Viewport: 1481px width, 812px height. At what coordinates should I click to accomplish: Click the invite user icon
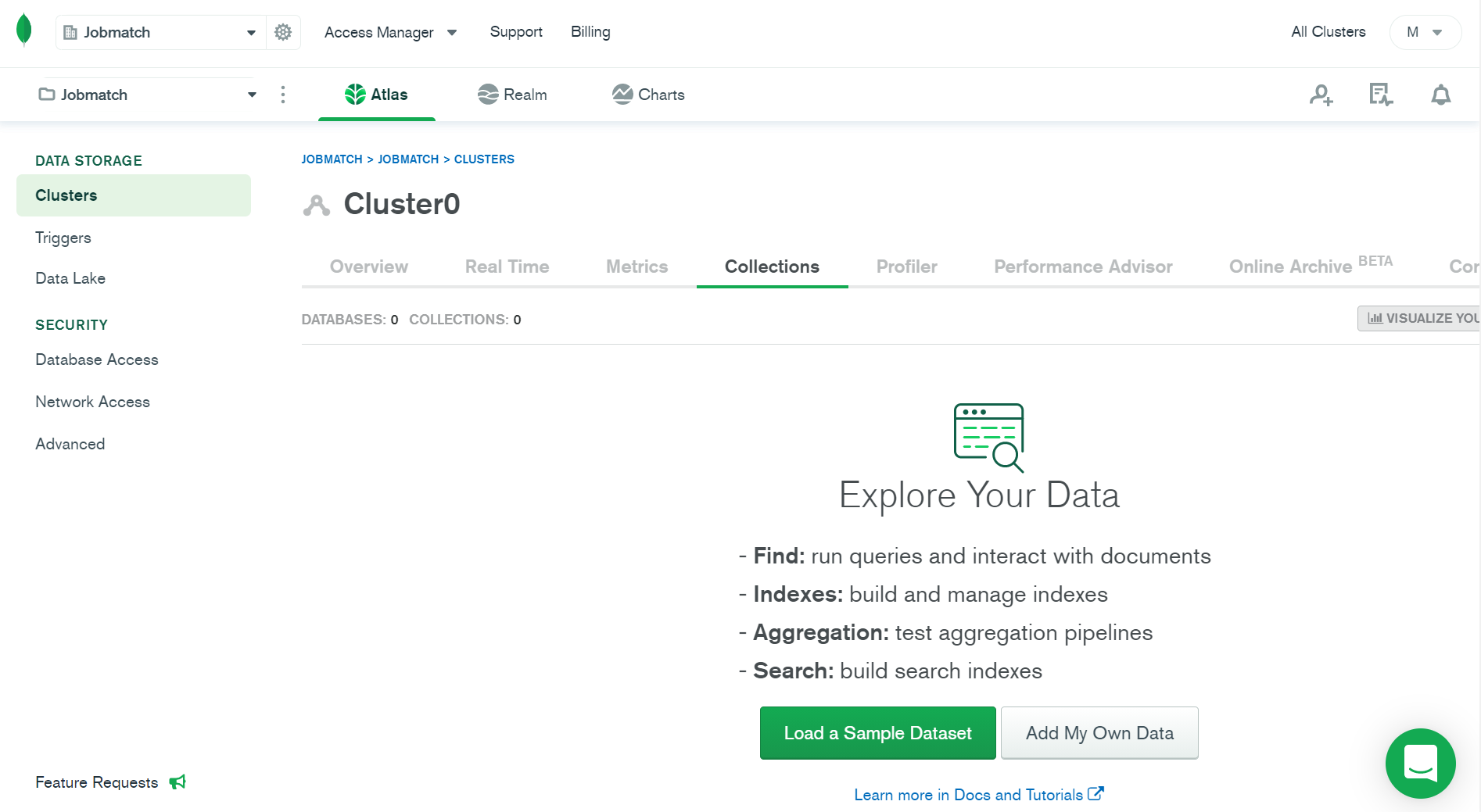[x=1321, y=95]
